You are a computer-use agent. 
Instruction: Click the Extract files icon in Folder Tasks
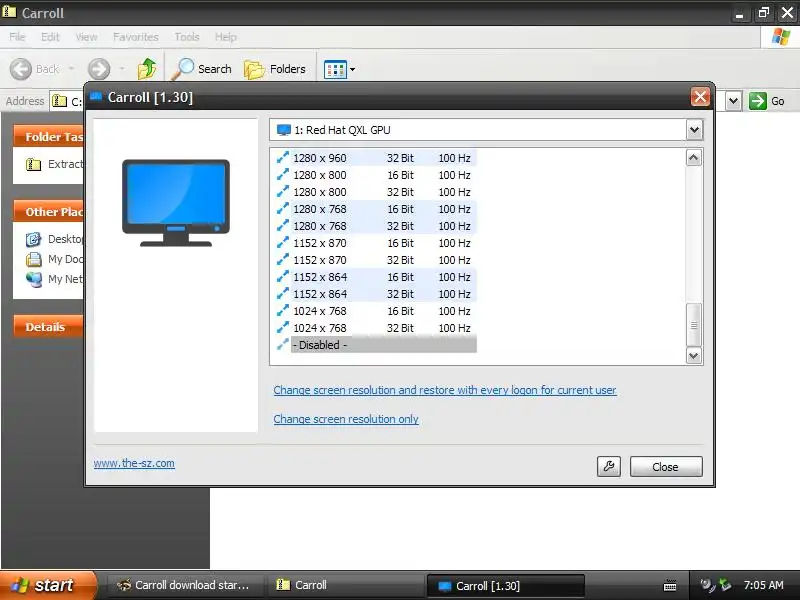[34, 164]
